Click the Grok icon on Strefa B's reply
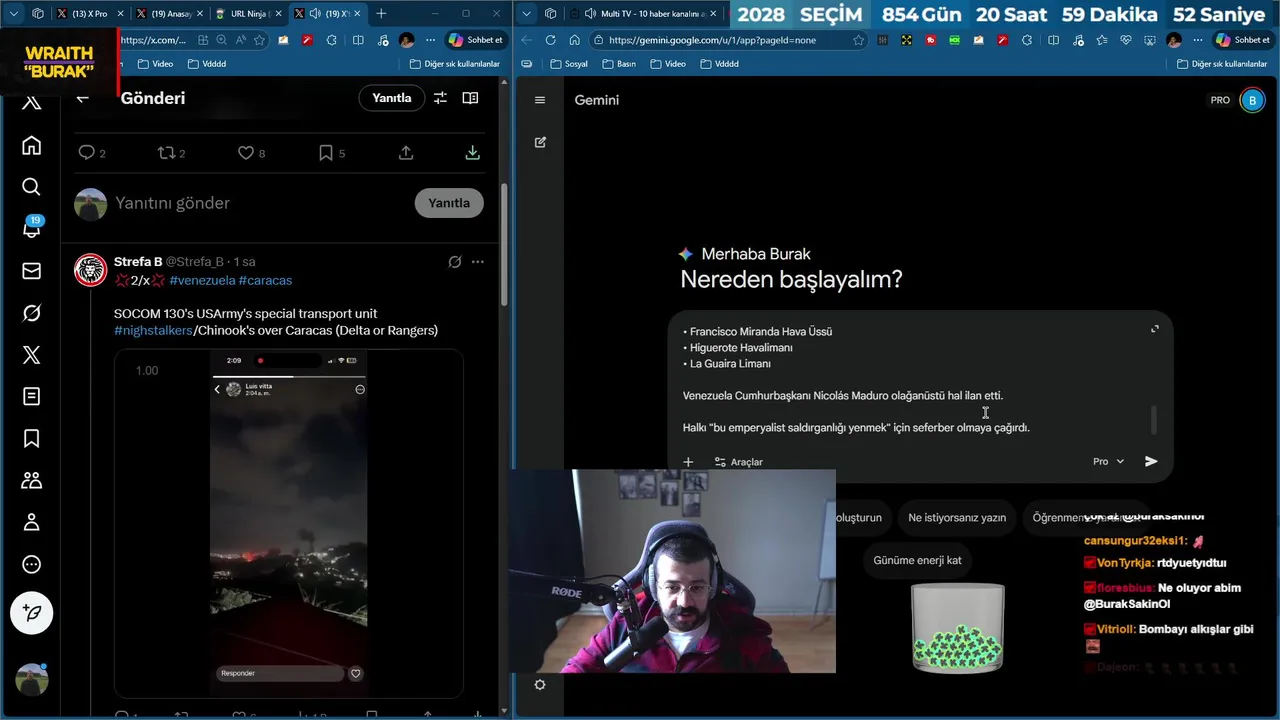Image resolution: width=1280 pixels, height=720 pixels. tap(455, 262)
